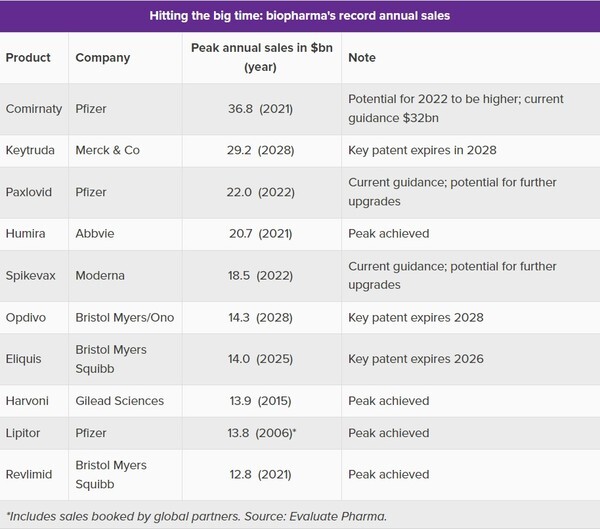Click the '14.0 (2025)' sales value

tap(261, 359)
